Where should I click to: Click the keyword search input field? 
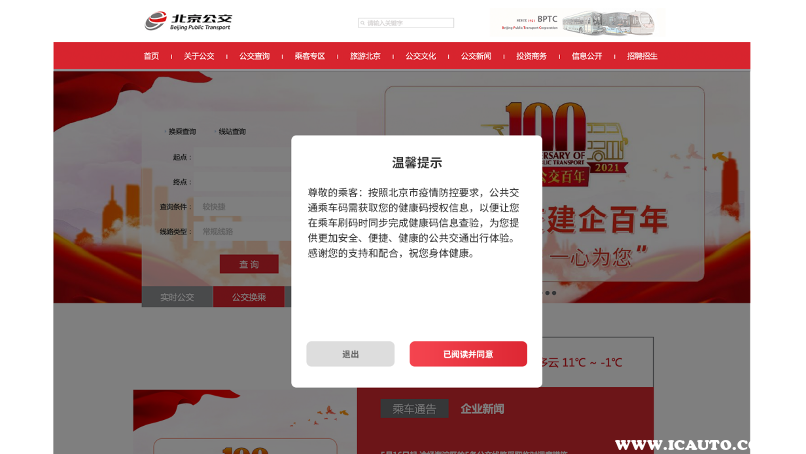point(409,23)
